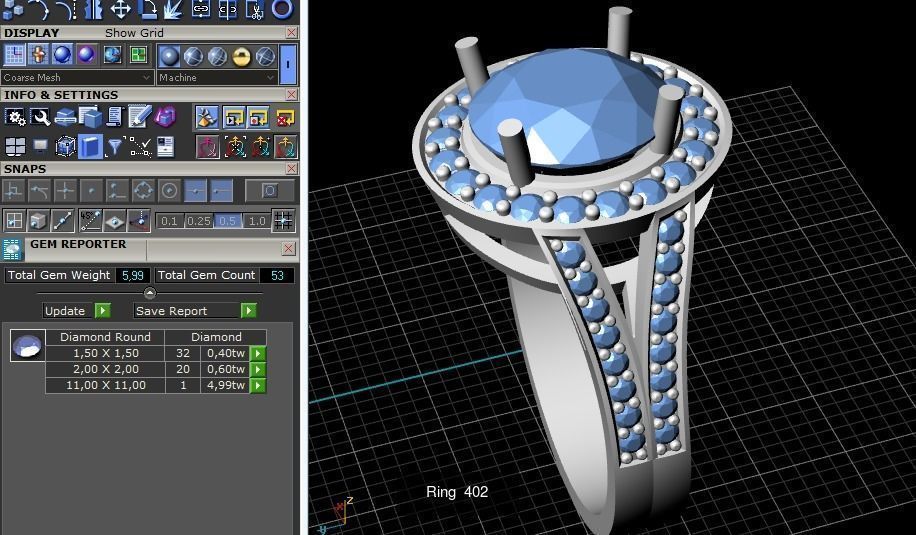Image resolution: width=916 pixels, height=535 pixels.
Task: Set snap increment to 0.1
Action: [169, 221]
